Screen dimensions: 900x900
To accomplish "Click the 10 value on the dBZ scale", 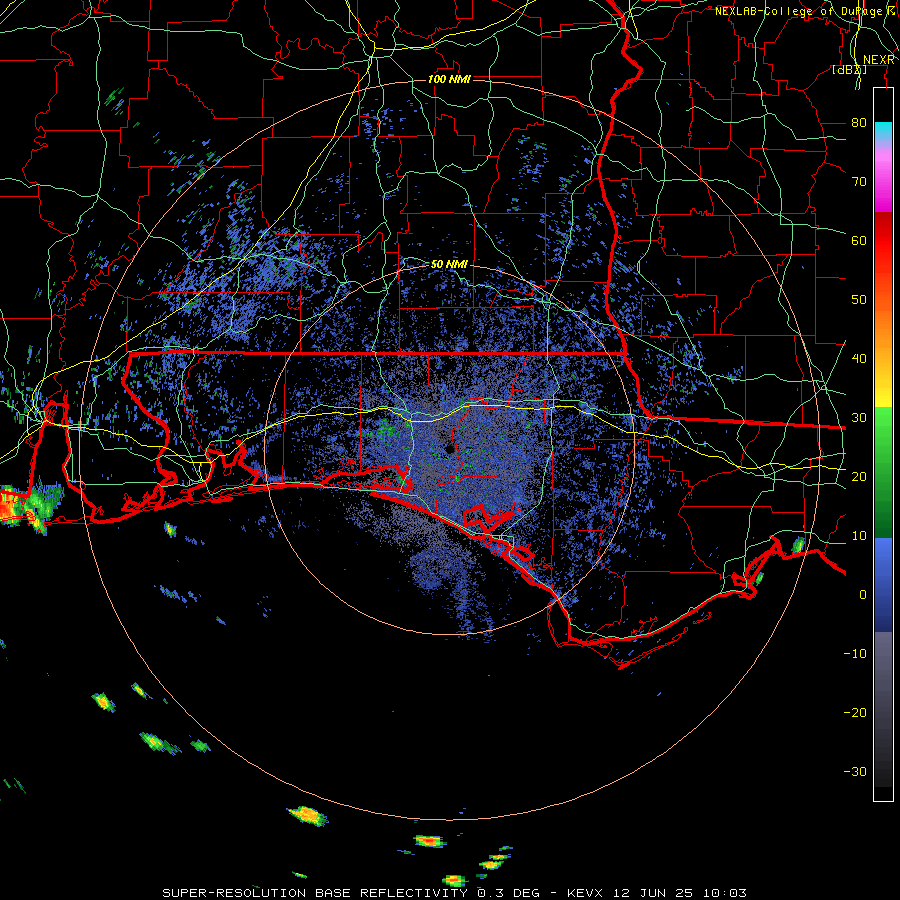I will [x=859, y=536].
